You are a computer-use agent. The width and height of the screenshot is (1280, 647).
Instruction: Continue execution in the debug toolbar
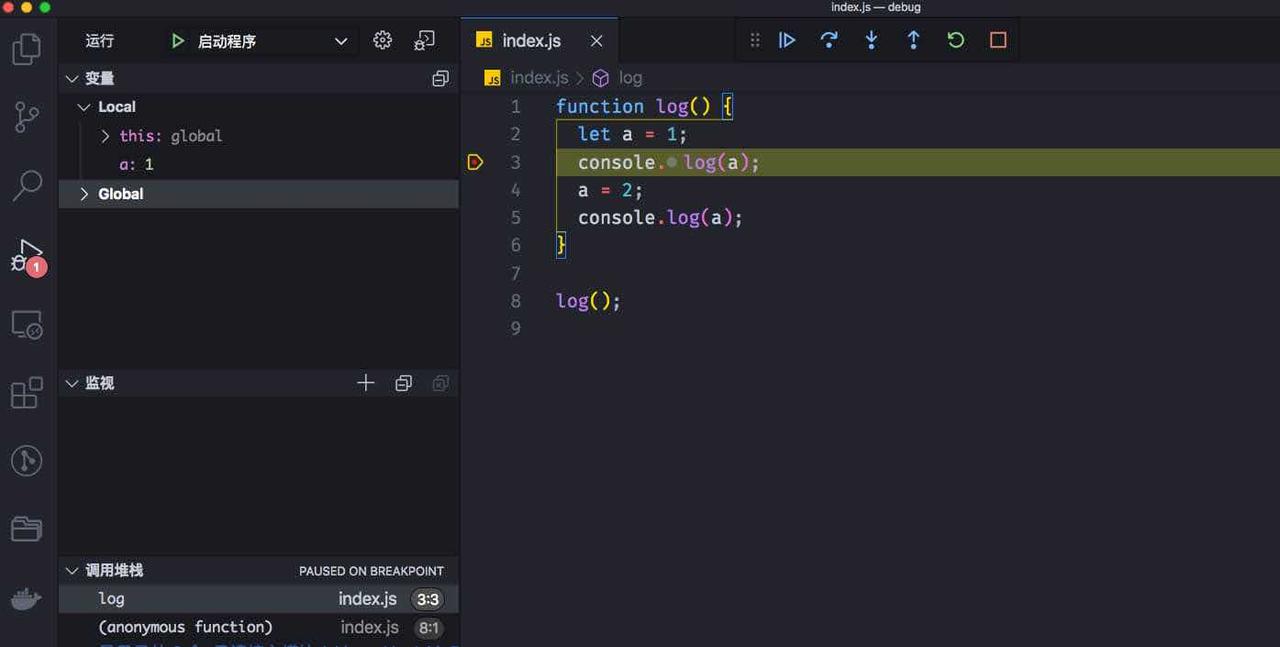tap(787, 39)
